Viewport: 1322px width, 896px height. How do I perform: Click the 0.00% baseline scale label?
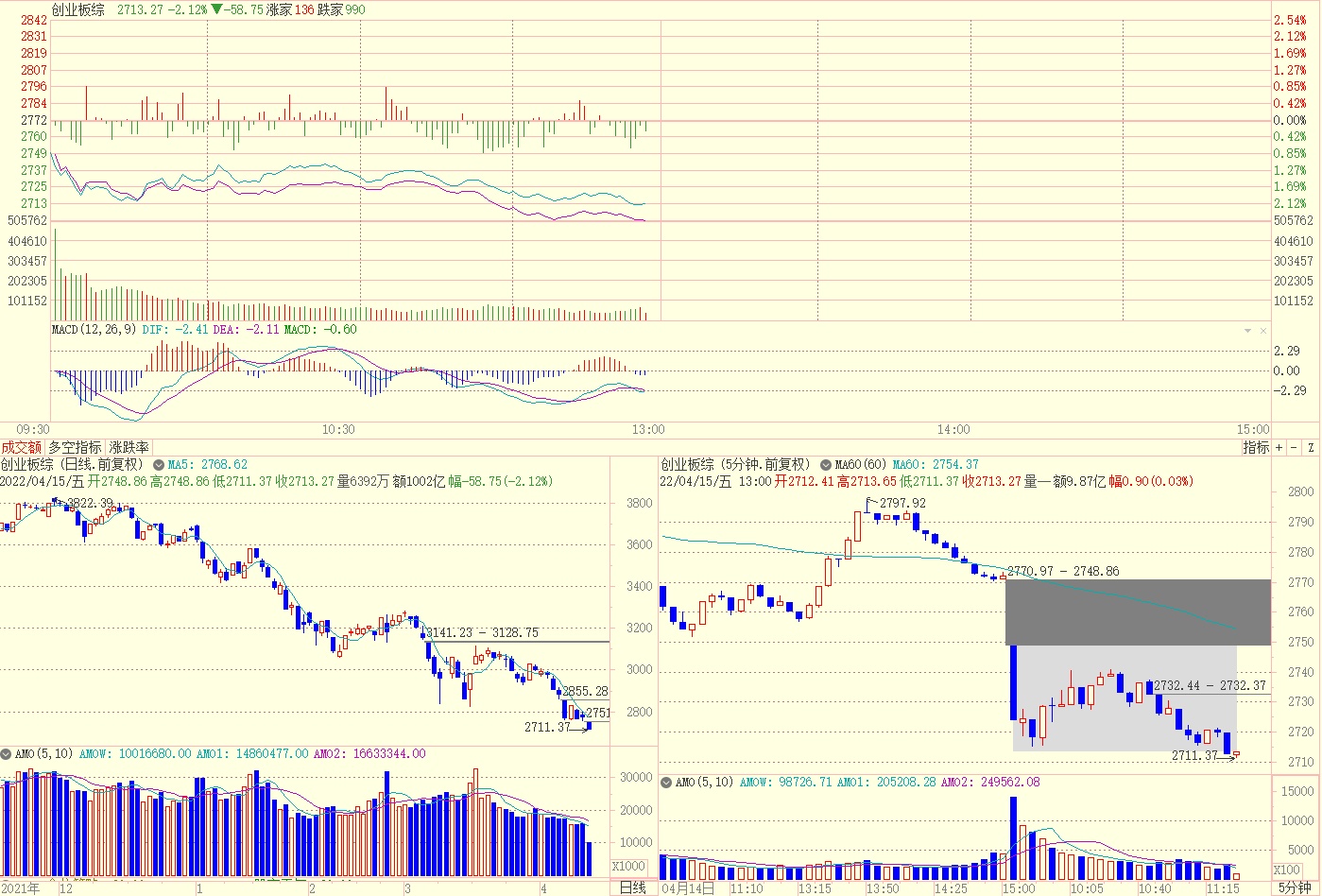pyautogui.click(x=1290, y=120)
